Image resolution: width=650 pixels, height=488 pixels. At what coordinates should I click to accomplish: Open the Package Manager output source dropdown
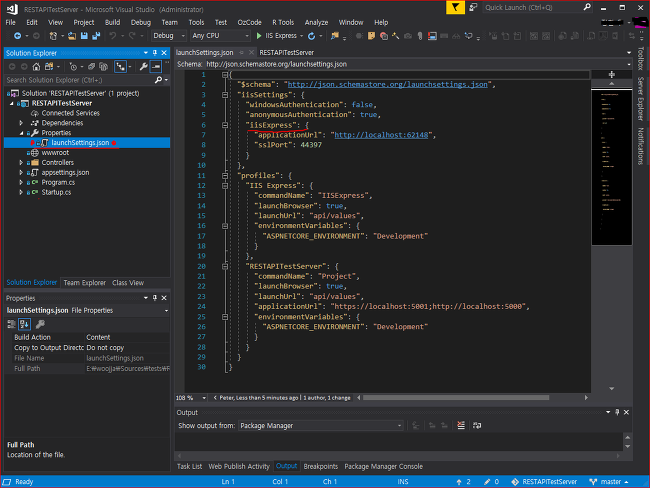tap(320, 426)
